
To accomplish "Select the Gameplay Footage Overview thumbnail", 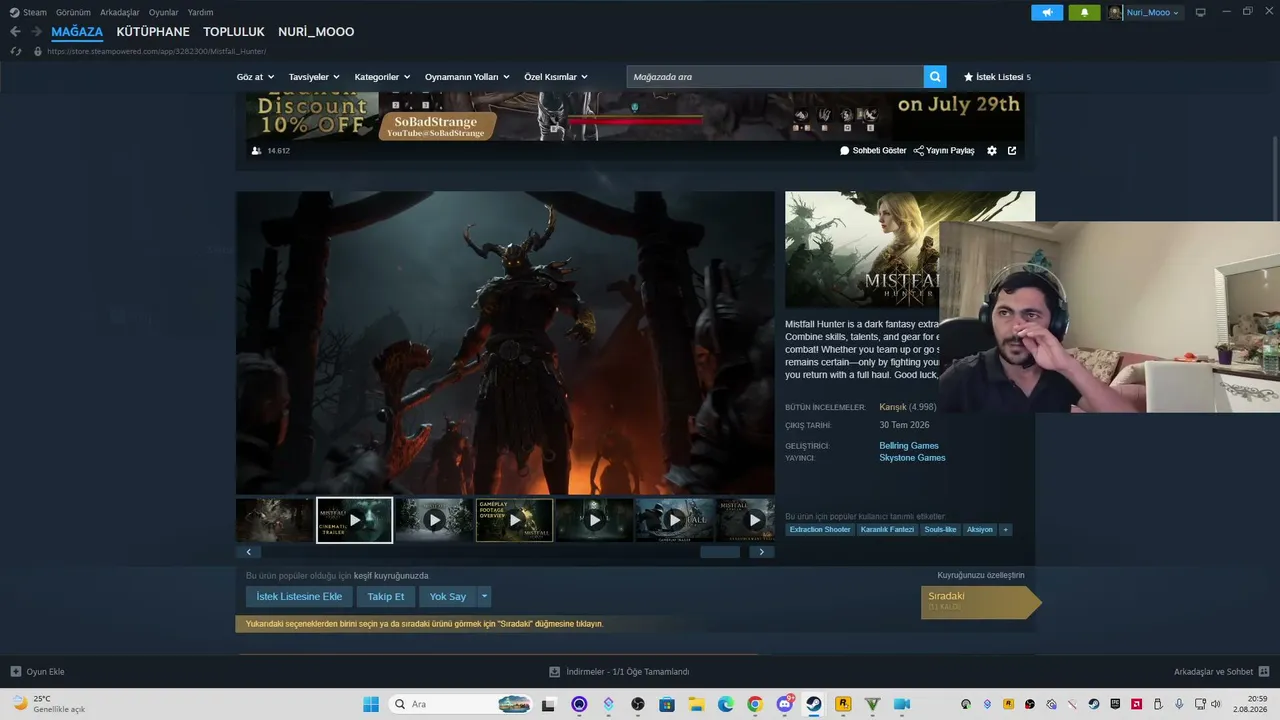I will click(x=515, y=520).
